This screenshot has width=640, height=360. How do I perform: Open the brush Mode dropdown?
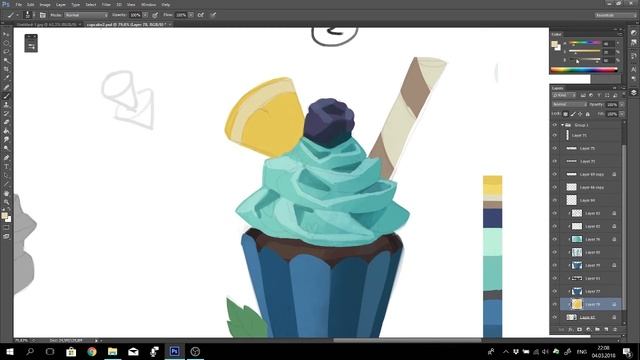click(x=86, y=15)
